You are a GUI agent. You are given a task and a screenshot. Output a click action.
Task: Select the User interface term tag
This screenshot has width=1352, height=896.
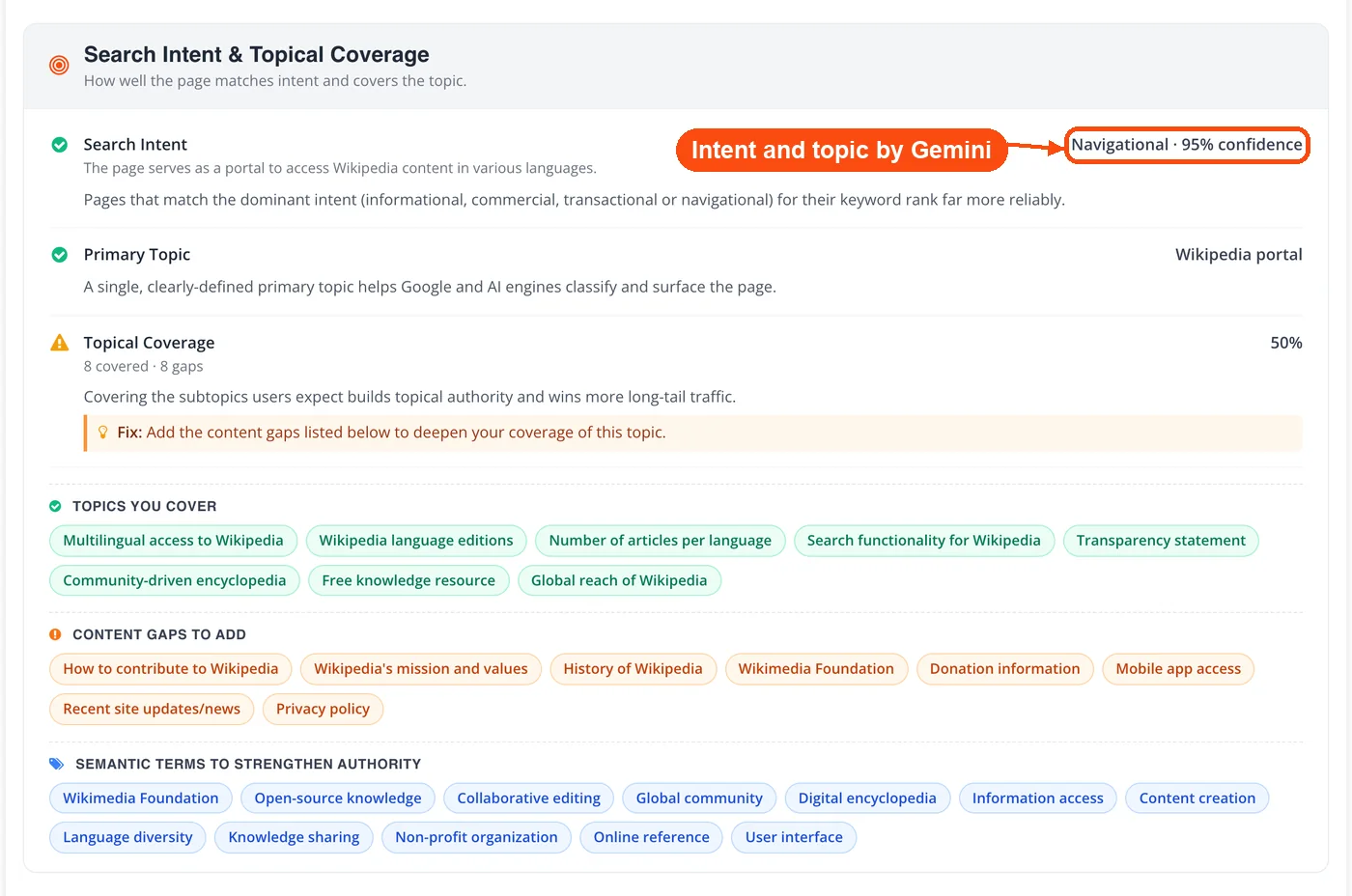[794, 837]
